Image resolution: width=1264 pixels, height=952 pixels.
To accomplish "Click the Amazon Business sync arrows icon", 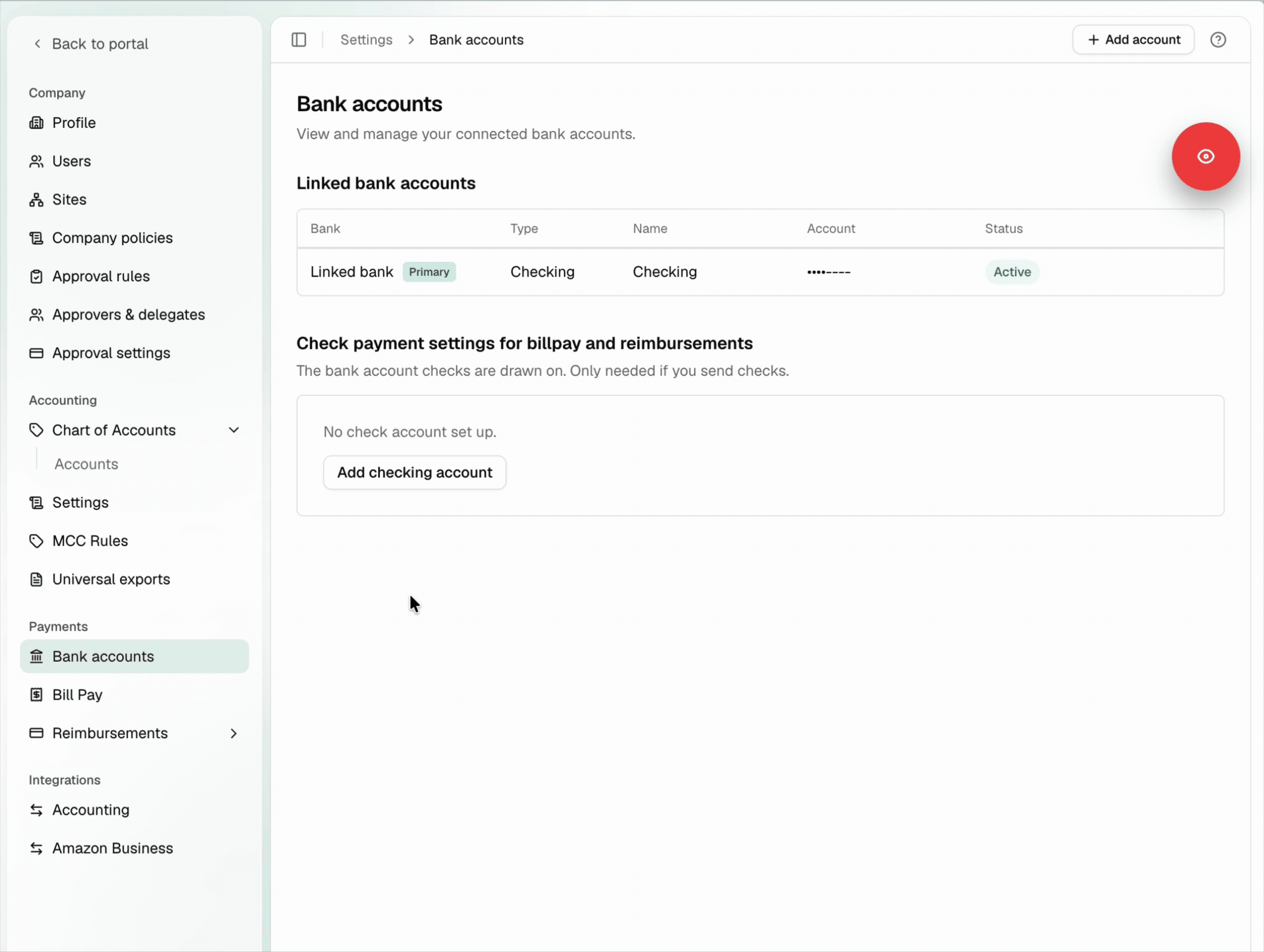I will 37,848.
